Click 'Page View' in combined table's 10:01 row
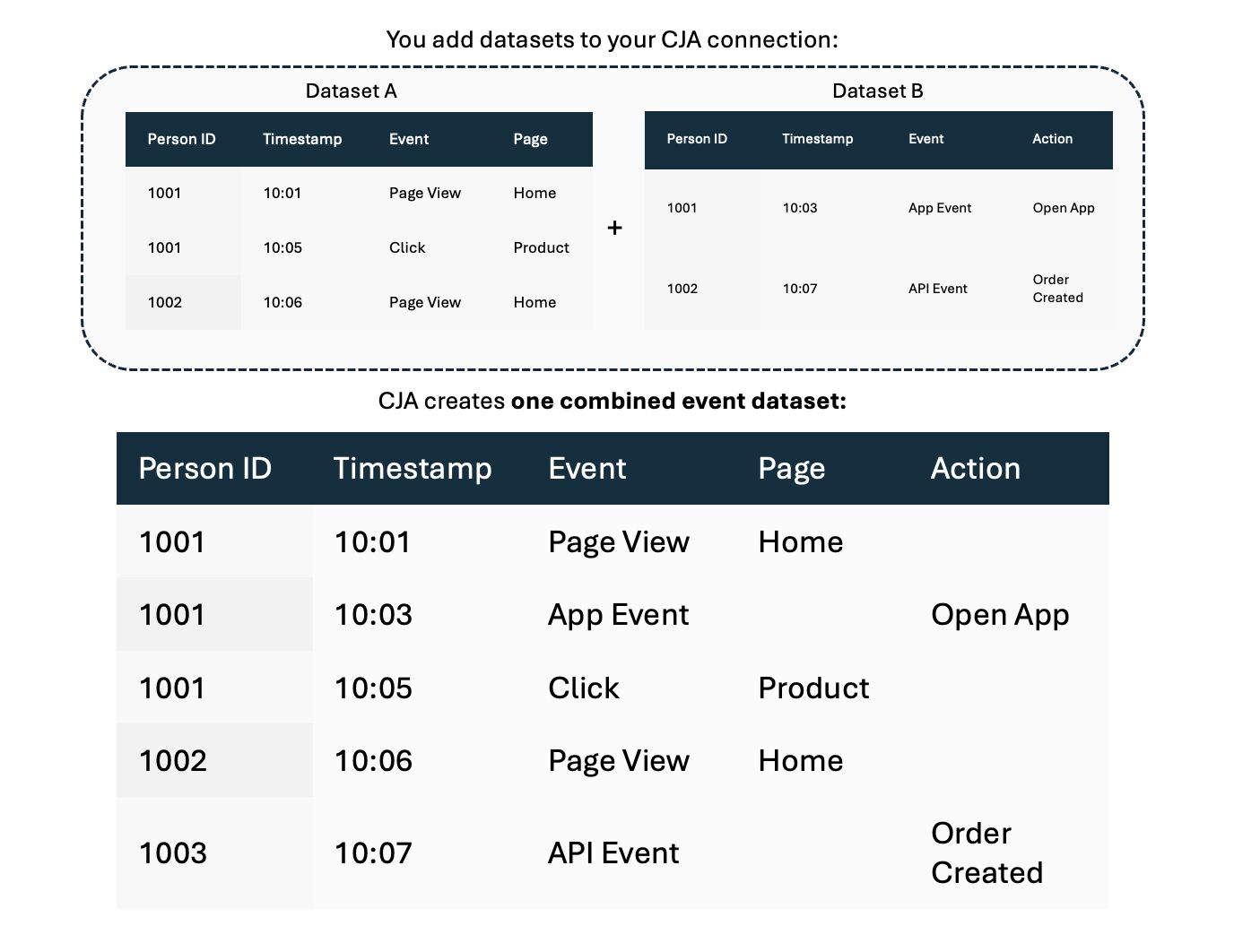 click(x=619, y=541)
